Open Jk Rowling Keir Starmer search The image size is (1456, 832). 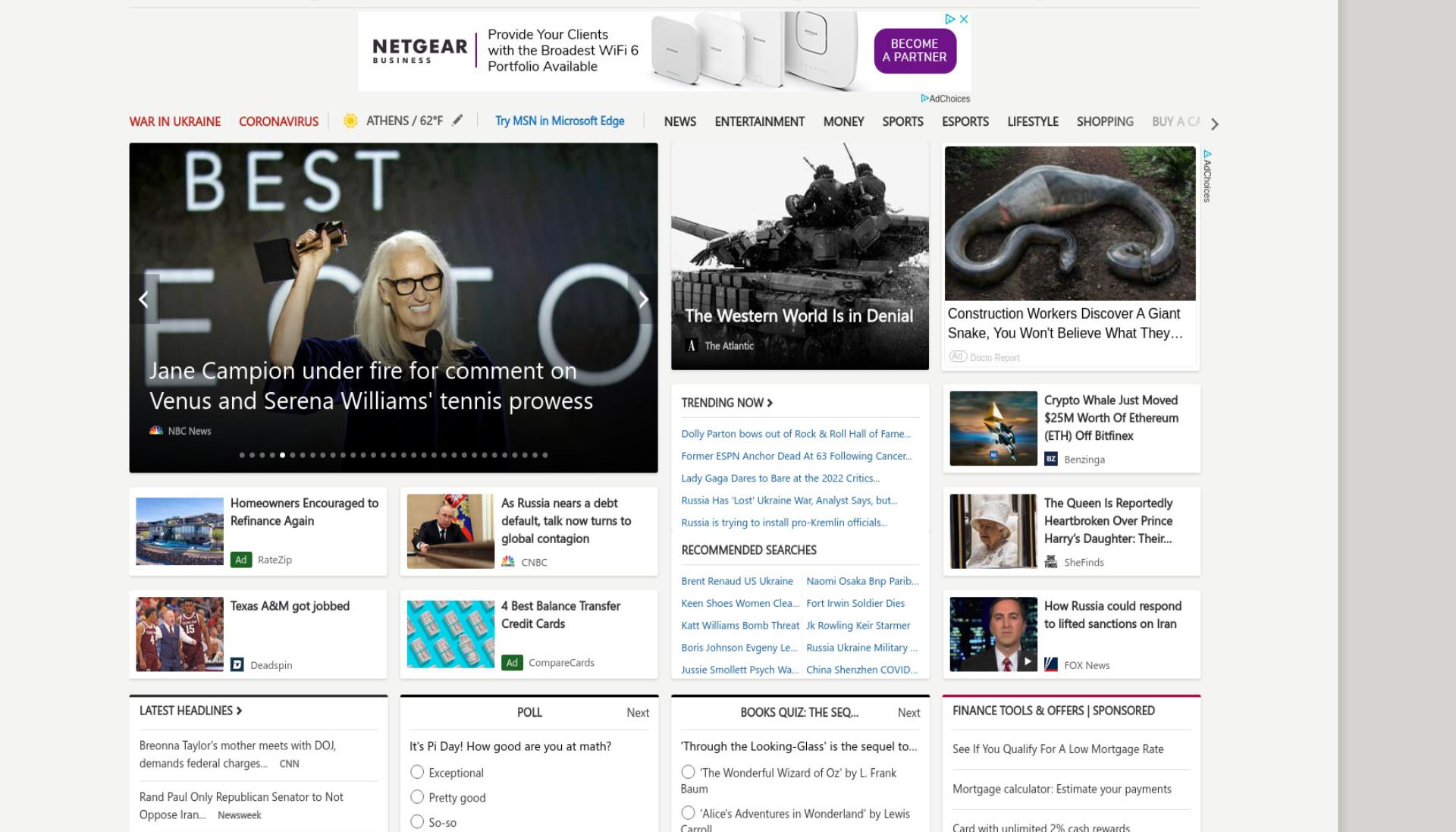tap(858, 625)
